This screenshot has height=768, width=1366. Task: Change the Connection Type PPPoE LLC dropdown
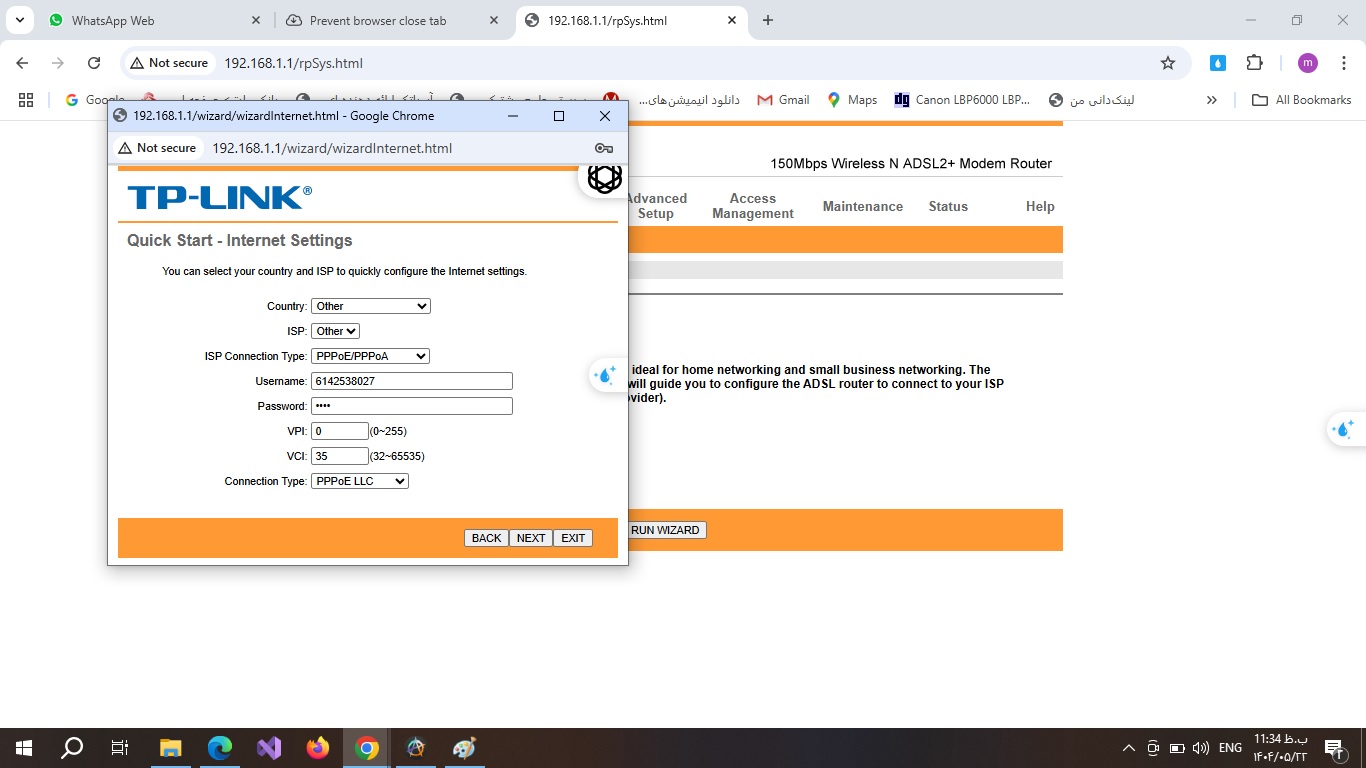click(x=360, y=481)
